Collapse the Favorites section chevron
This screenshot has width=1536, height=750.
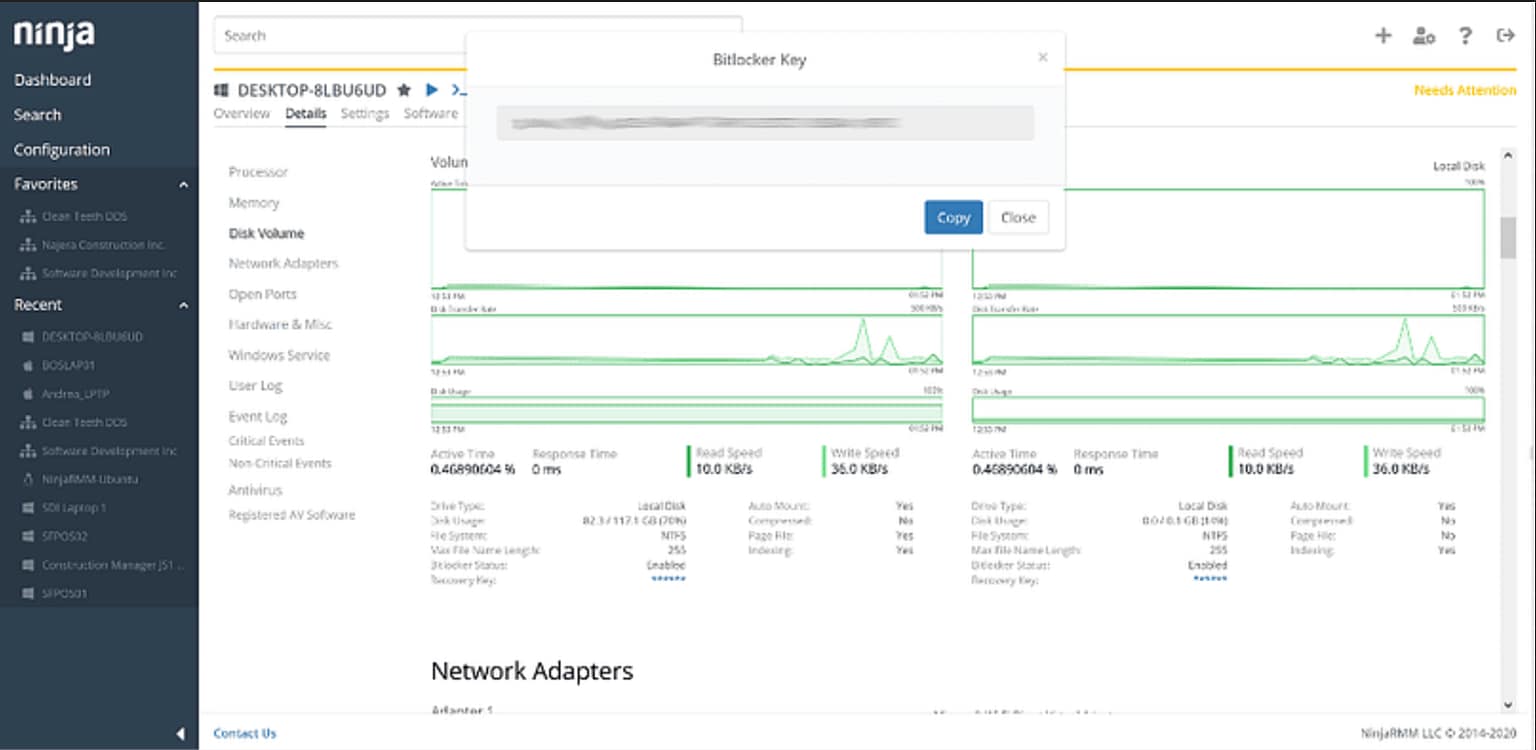tap(183, 185)
